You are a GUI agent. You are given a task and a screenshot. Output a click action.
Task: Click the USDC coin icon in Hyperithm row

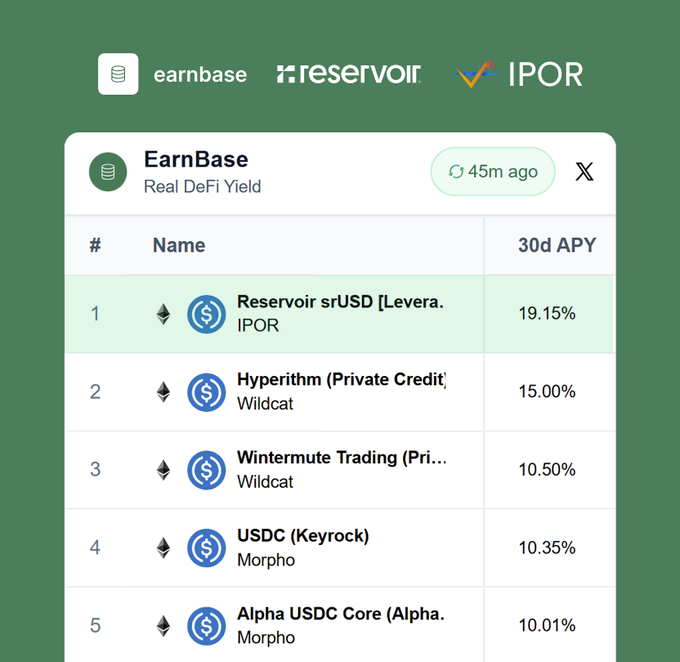(x=206, y=392)
